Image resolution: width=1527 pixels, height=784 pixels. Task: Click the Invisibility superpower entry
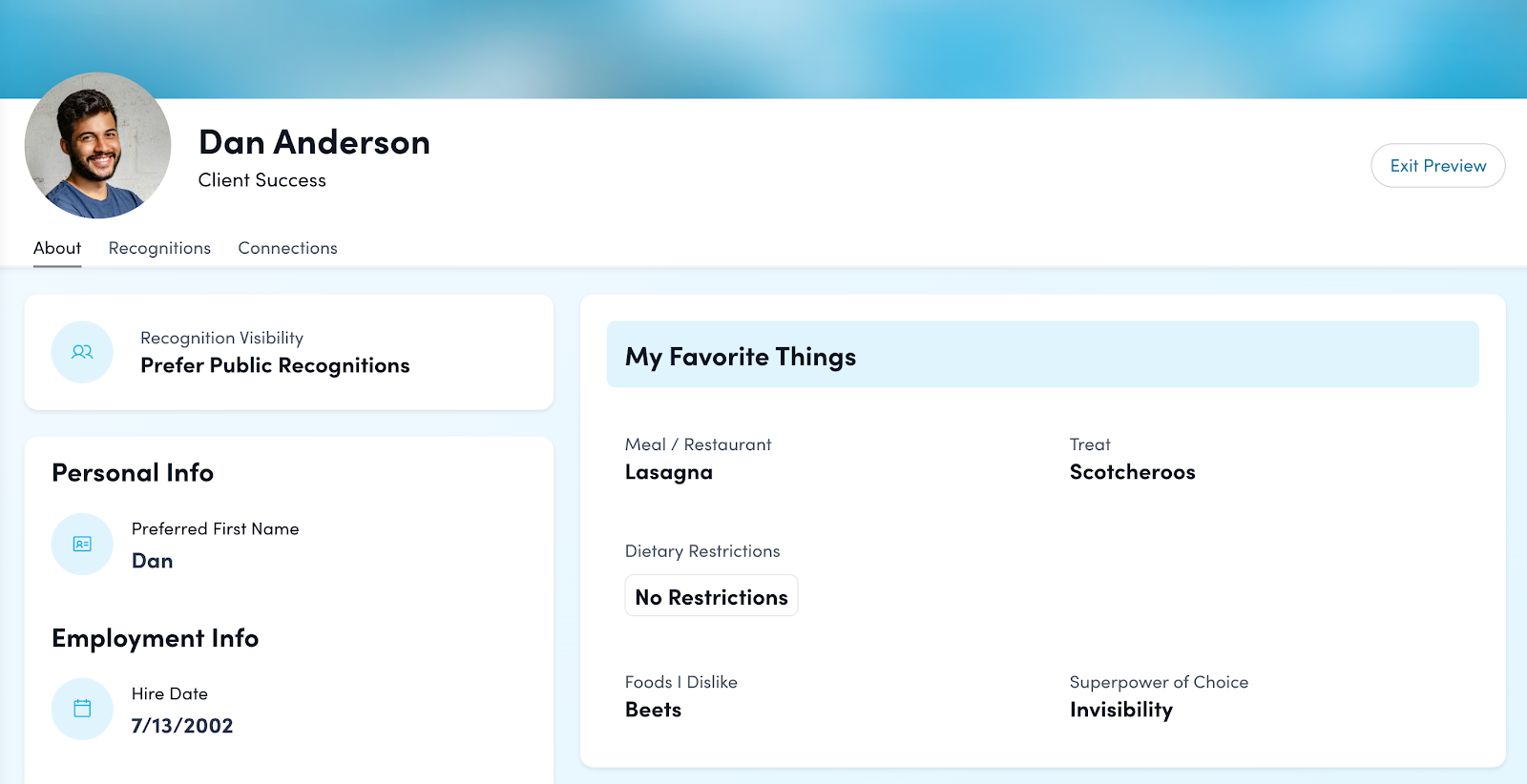(1120, 710)
